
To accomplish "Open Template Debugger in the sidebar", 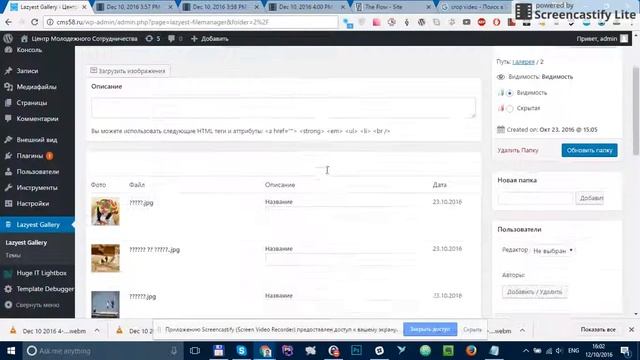I will click(45, 289).
